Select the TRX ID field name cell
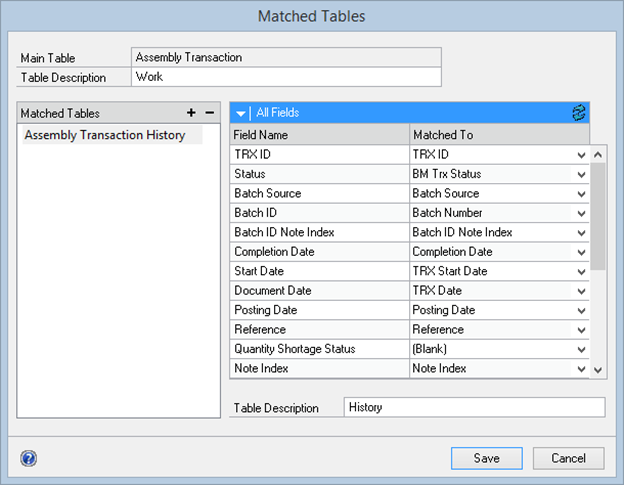The image size is (625, 486). click(x=319, y=154)
